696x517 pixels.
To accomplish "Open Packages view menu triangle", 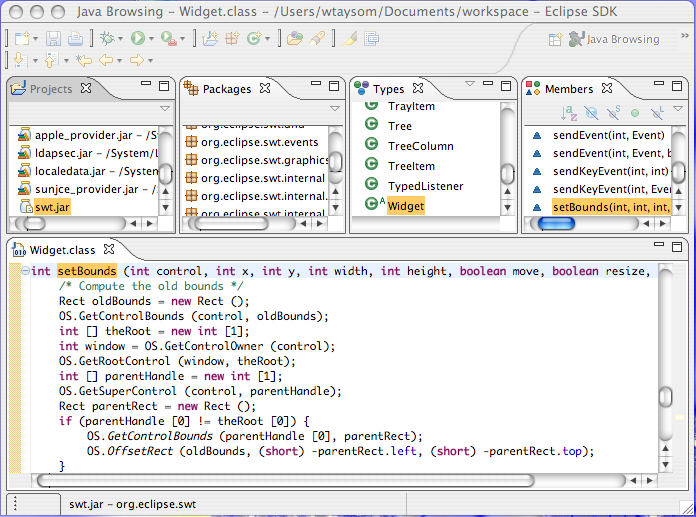I will coord(335,108).
